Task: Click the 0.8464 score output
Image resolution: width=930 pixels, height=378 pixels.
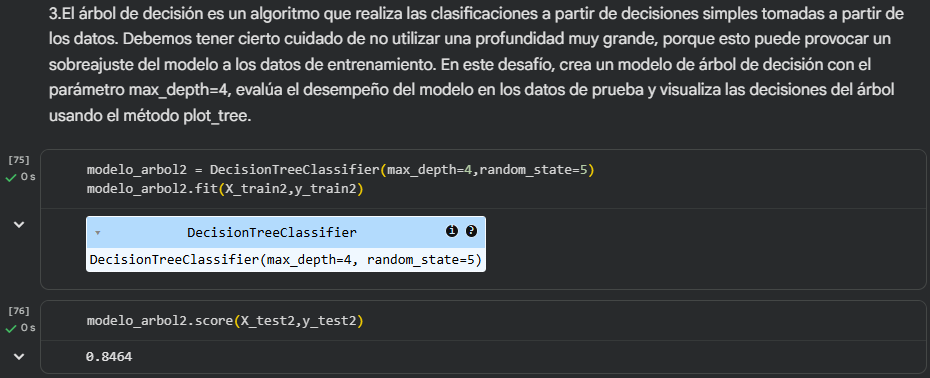Action: [109, 357]
